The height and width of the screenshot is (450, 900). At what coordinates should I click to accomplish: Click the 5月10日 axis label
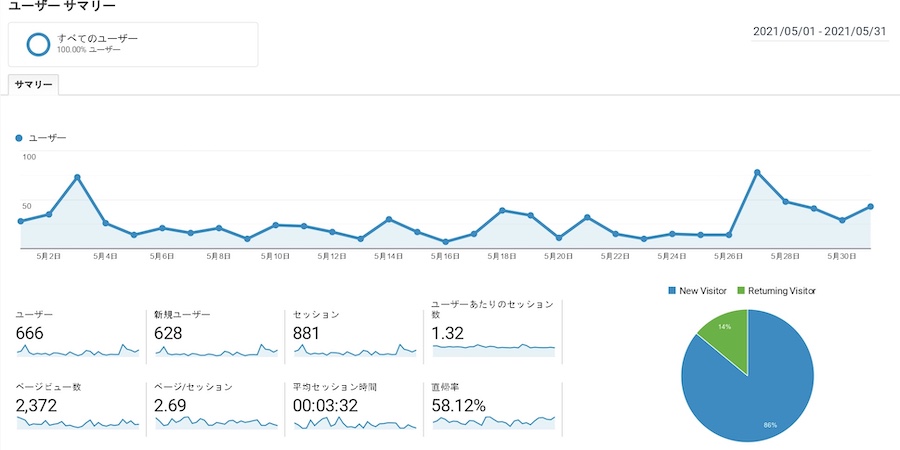point(275,257)
